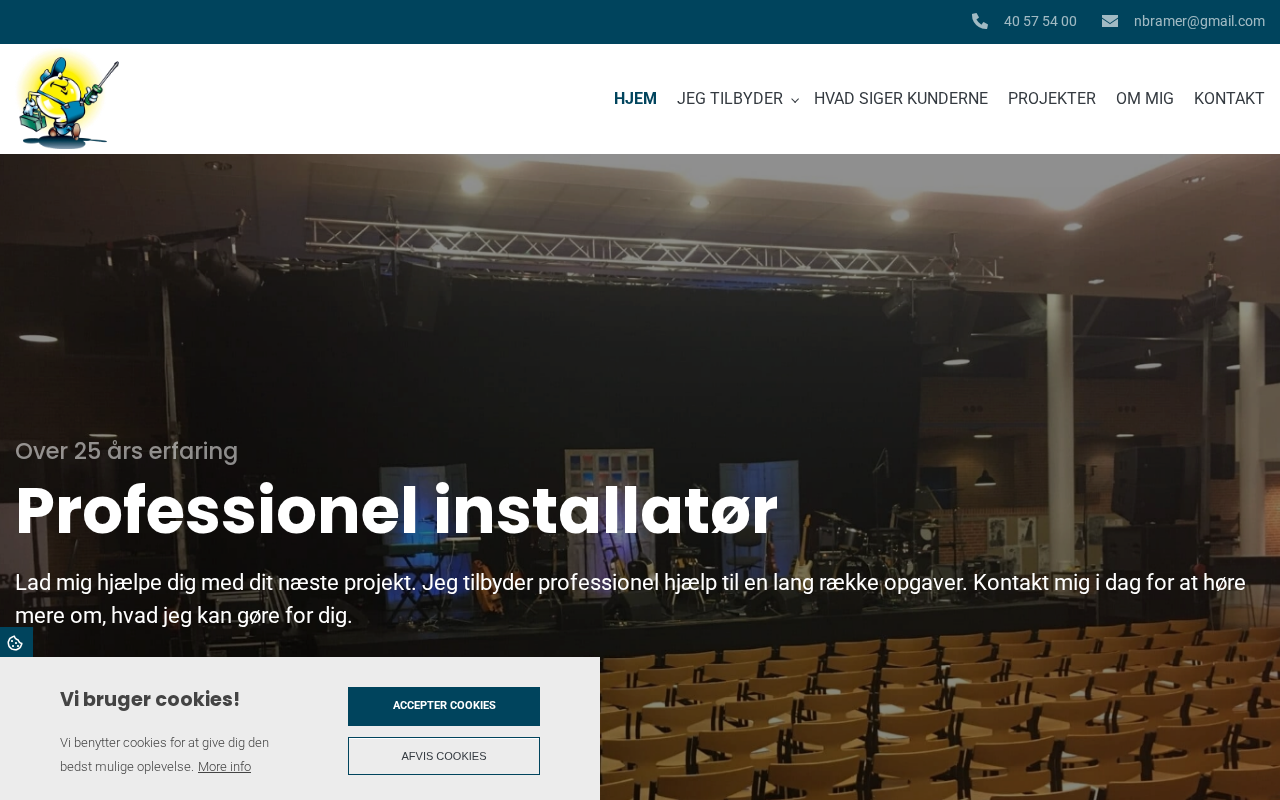Screen dimensions: 1280x800
Task: Open the PROJEKTER page
Action: pos(1052,99)
